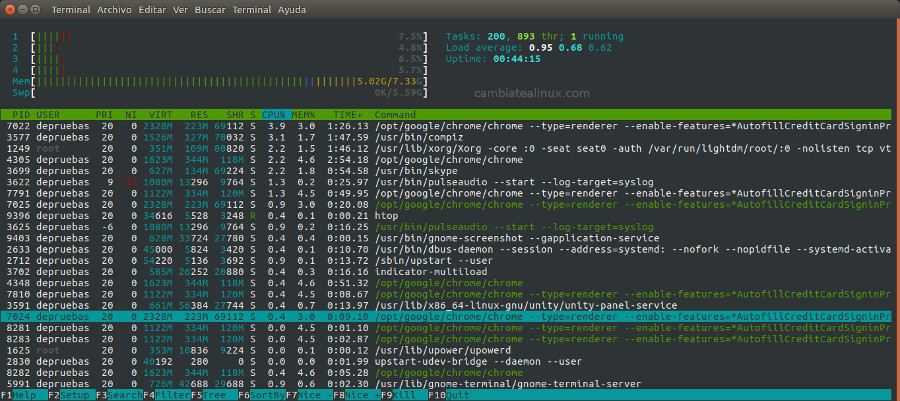
Task: Click the Swp usage meter bar
Action: point(230,92)
